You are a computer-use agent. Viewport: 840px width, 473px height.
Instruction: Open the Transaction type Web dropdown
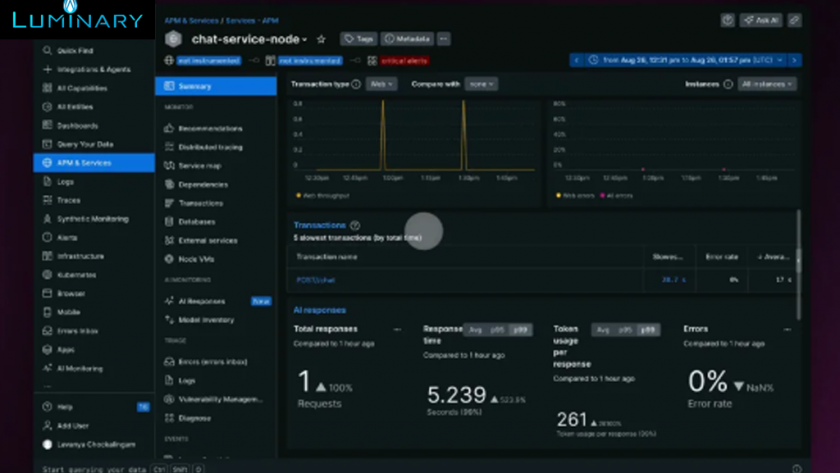tap(382, 84)
